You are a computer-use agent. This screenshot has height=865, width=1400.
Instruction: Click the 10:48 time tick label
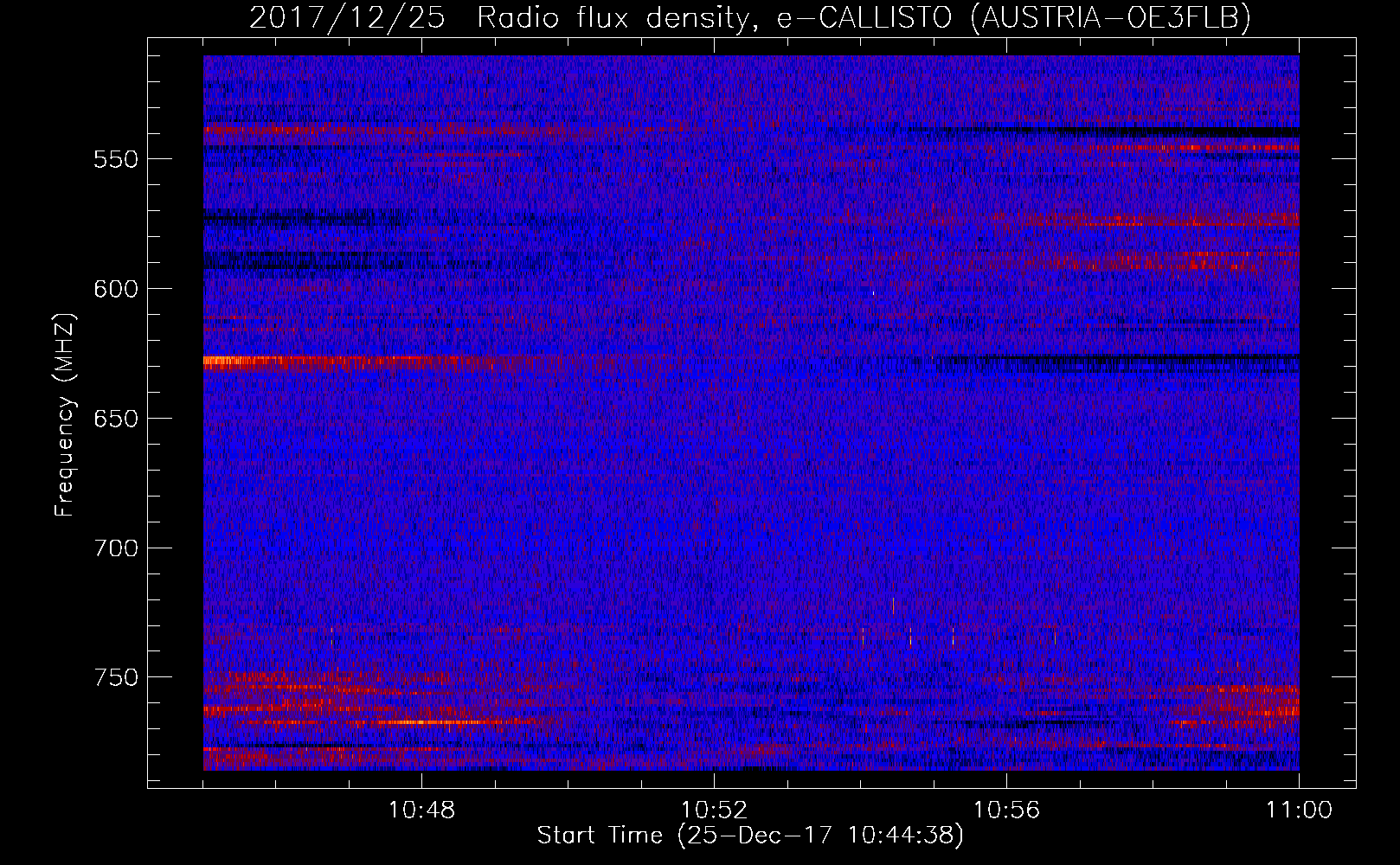tap(421, 811)
